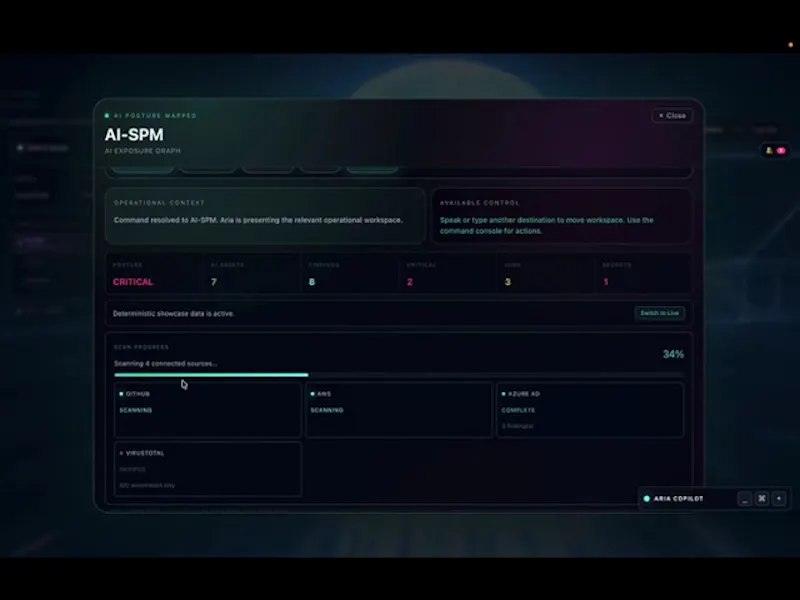Click the Operational Context message text
800x600 pixels.
tap(258, 220)
